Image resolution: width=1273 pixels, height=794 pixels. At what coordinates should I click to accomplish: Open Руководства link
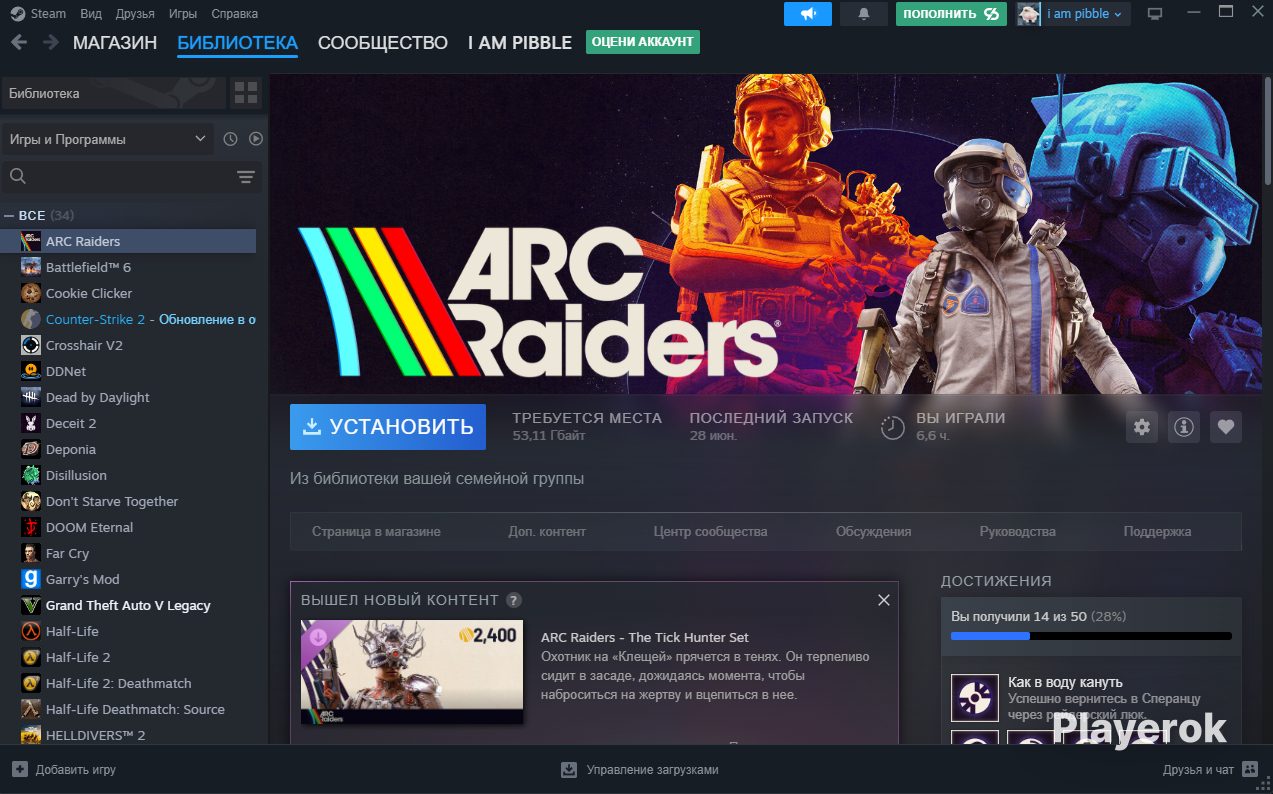[1018, 531]
